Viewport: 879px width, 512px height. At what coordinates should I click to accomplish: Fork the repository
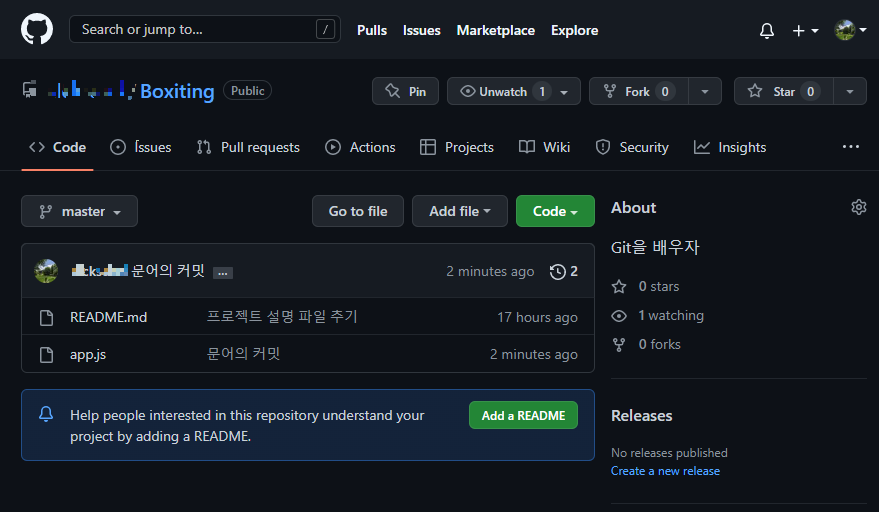pyautogui.click(x=639, y=91)
